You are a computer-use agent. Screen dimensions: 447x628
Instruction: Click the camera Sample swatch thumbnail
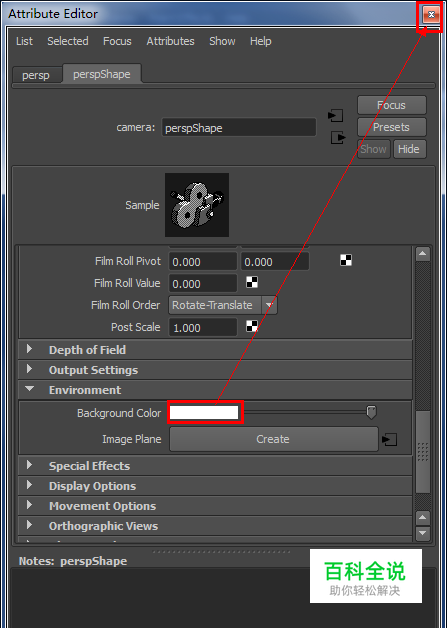coord(197,205)
